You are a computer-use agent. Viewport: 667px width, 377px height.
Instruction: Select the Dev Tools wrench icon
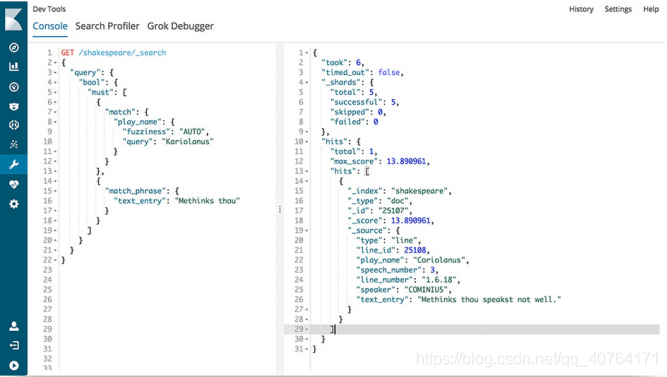pos(14,164)
